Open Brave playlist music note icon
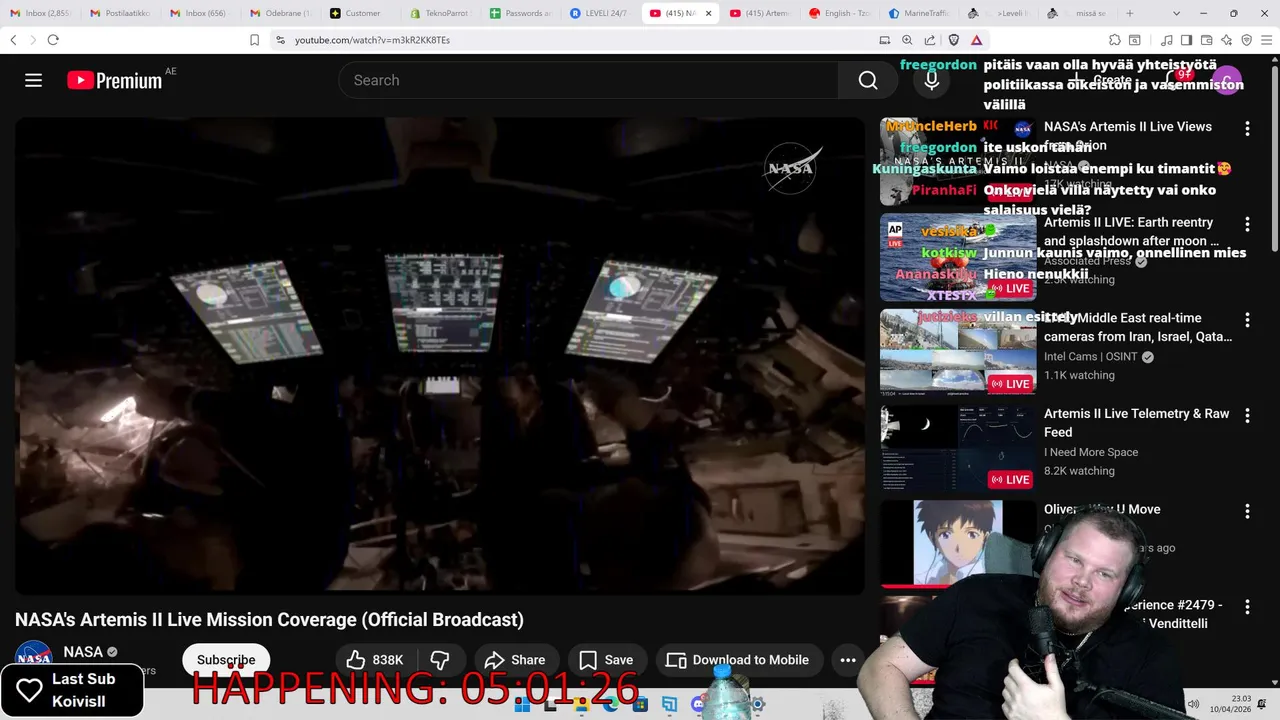This screenshot has width=1280, height=720. tap(1167, 40)
